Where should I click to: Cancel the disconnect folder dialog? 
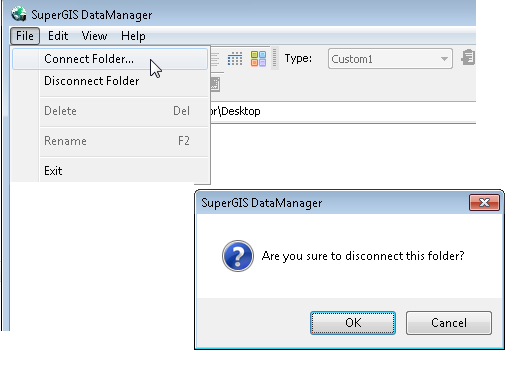449,323
